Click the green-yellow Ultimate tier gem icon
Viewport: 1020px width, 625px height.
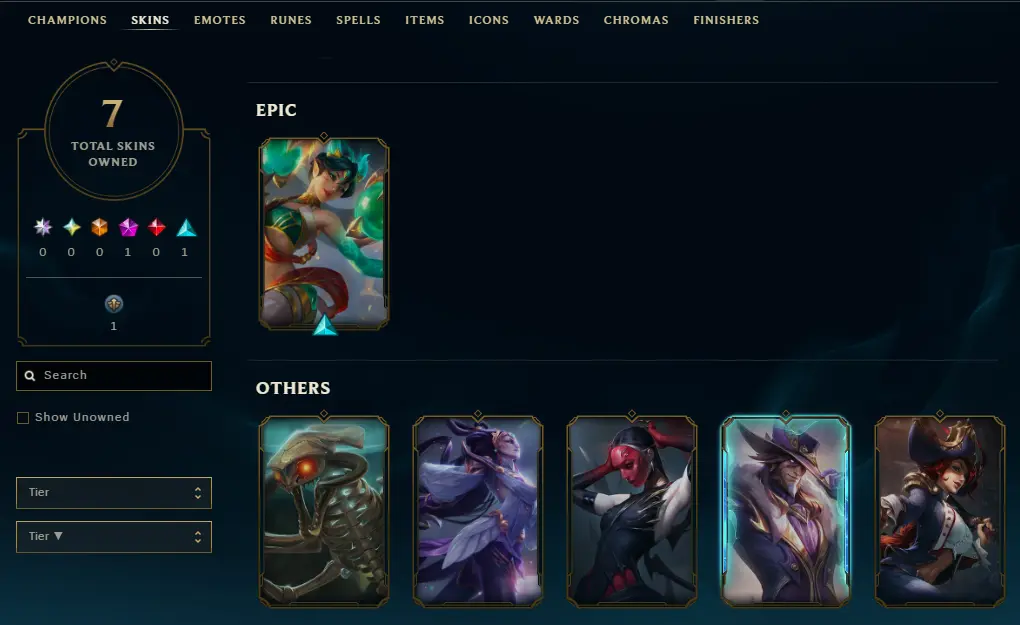click(72, 227)
